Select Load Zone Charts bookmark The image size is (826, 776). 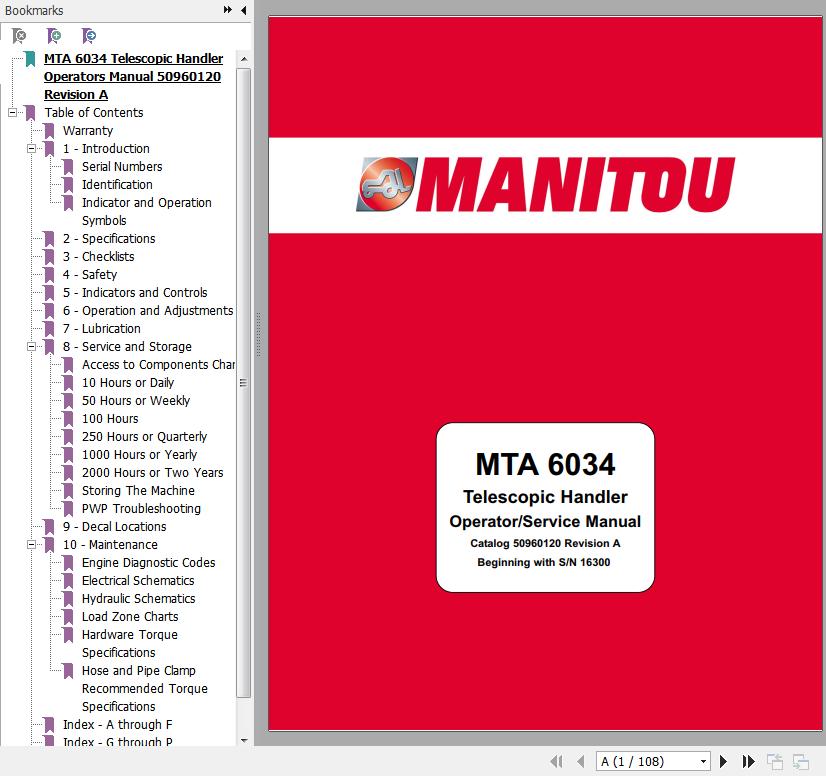point(130,616)
